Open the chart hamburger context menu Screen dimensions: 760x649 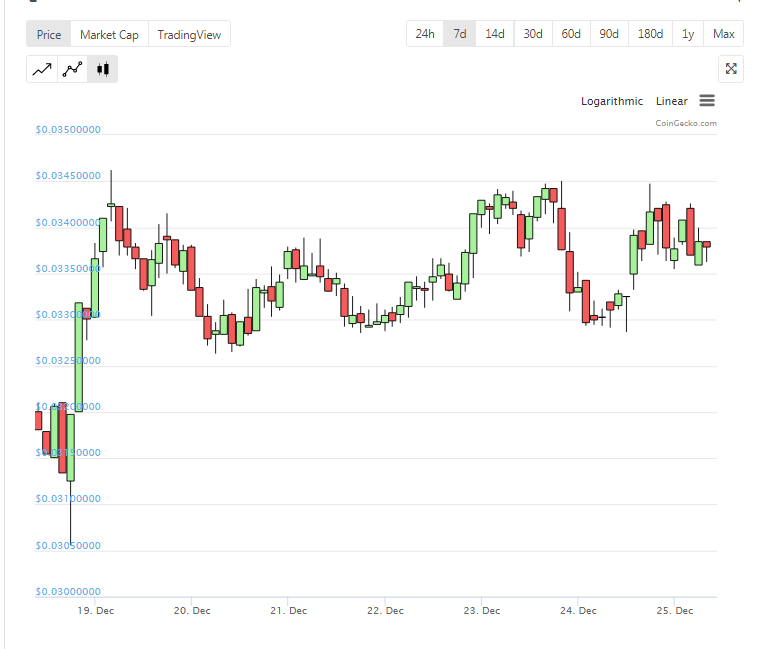coord(707,101)
